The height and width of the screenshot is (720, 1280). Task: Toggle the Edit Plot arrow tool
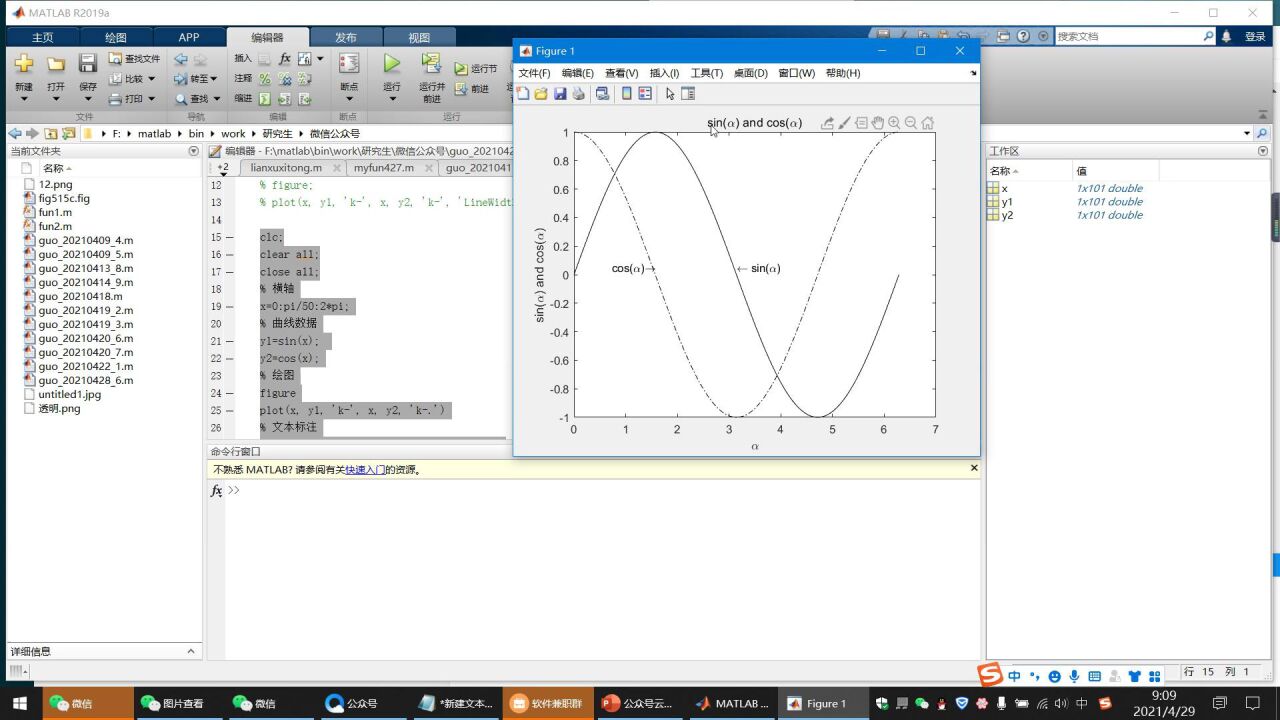[x=670, y=94]
